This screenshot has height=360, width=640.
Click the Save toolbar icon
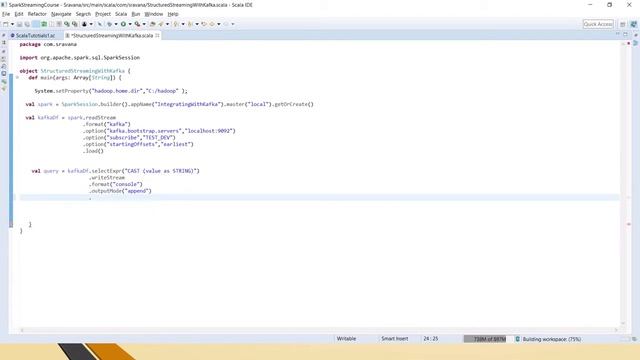point(19,24)
